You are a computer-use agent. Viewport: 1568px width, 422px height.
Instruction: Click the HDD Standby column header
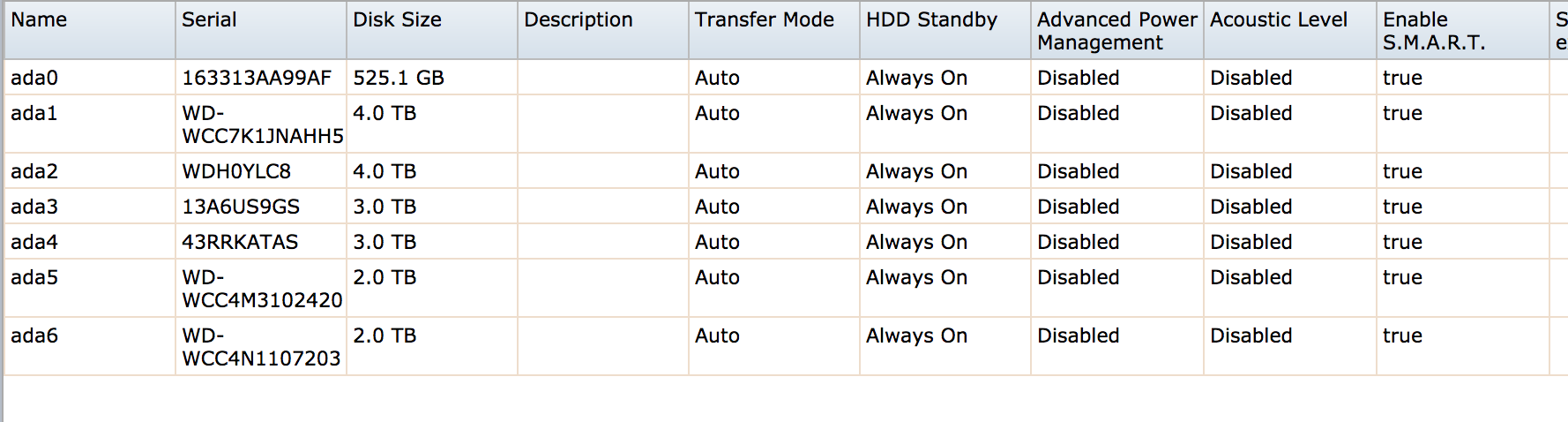pyautogui.click(x=931, y=20)
